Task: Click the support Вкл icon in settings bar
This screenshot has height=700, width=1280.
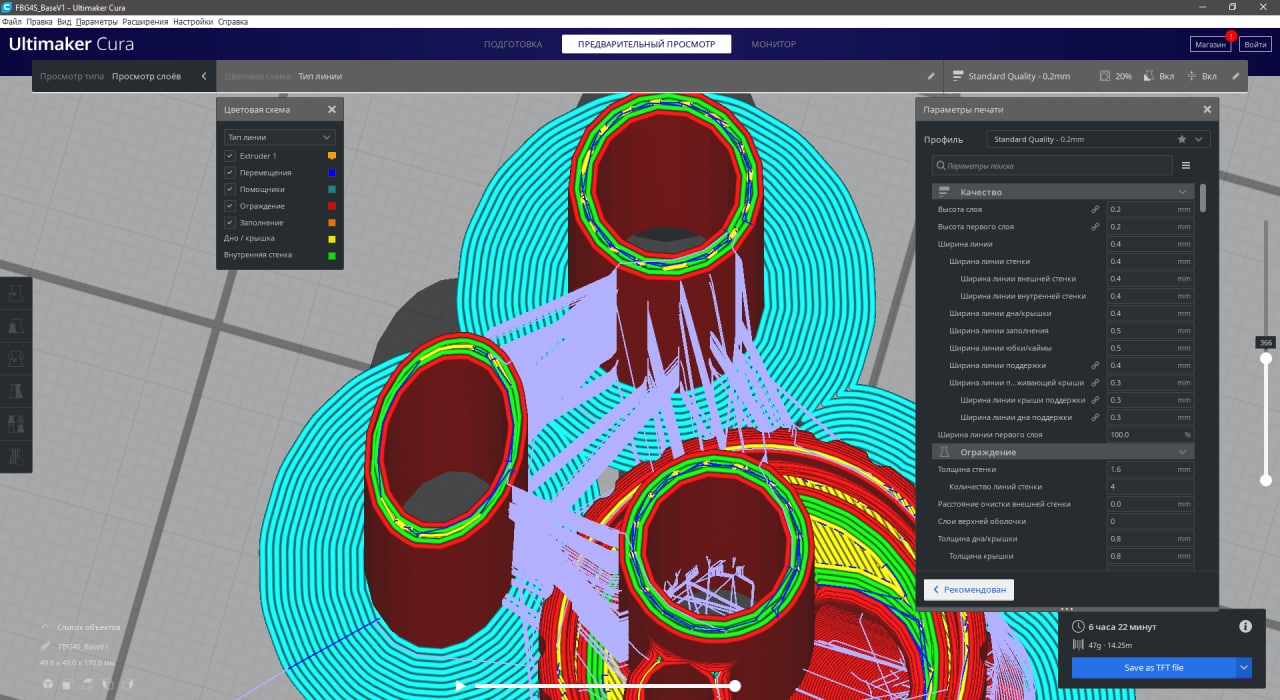Action: 1148,76
